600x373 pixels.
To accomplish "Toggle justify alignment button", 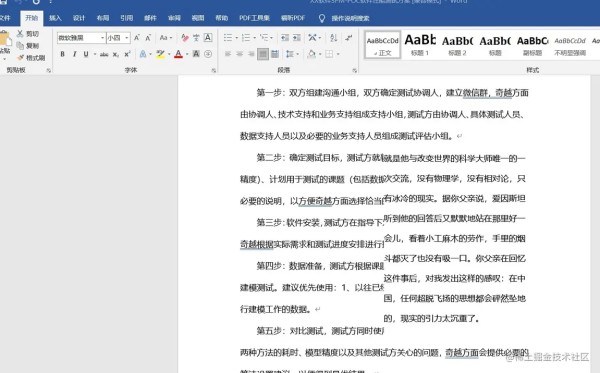I will pyautogui.click(x=263, y=54).
